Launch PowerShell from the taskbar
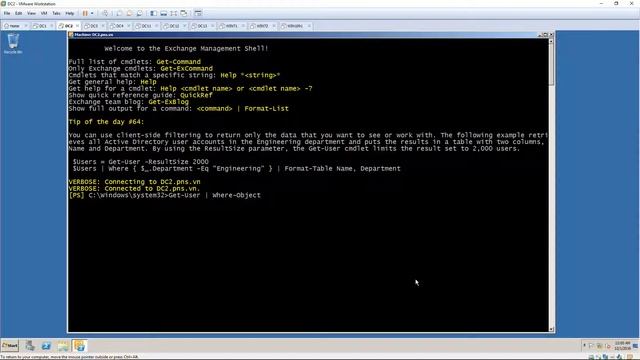640x360 pixels. pos(46,346)
